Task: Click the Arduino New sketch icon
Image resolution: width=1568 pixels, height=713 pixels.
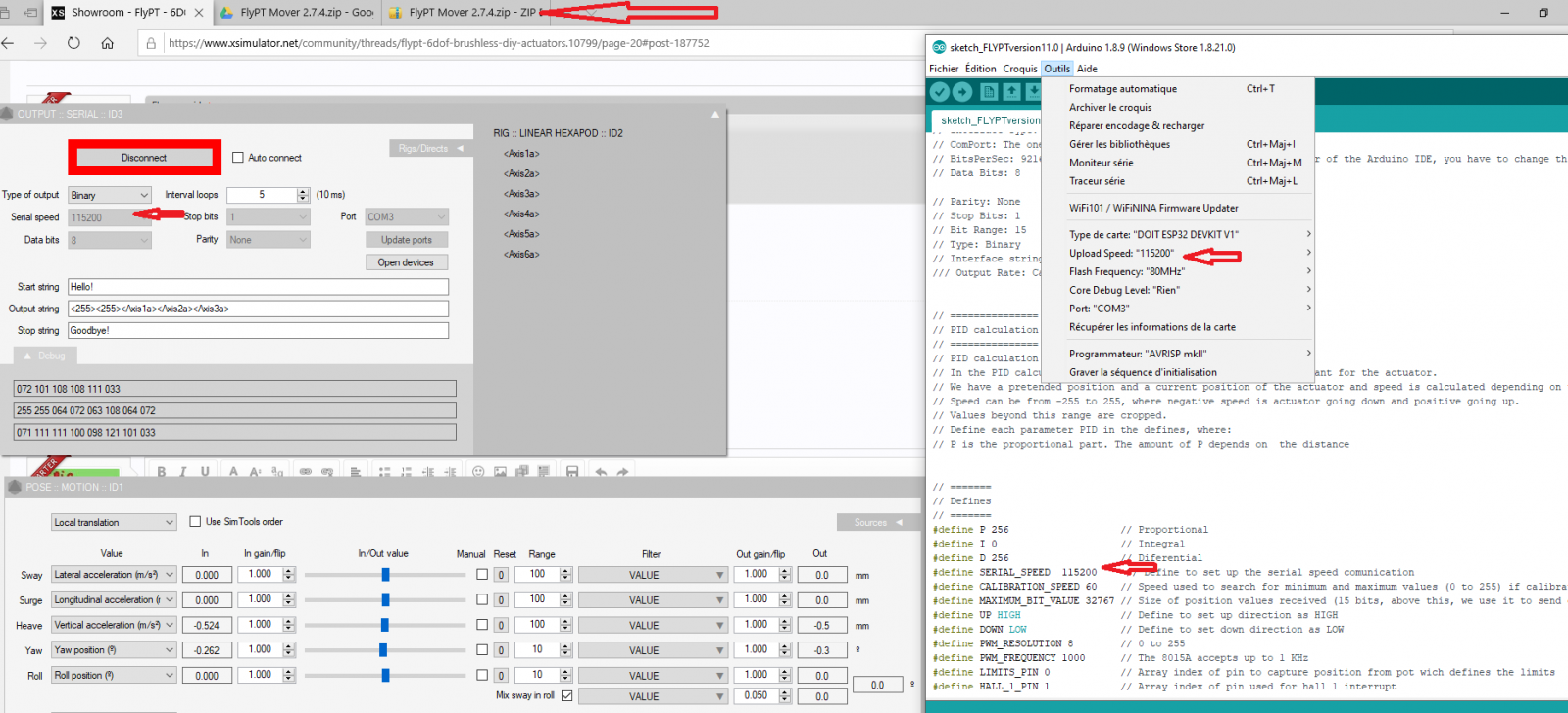Action: tap(989, 91)
